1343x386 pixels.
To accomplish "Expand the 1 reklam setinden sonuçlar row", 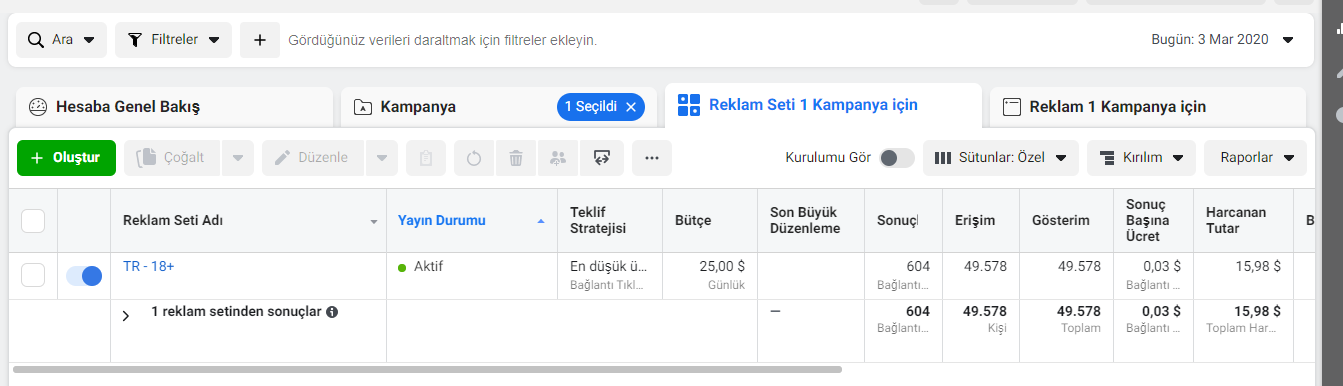I will click(x=126, y=316).
